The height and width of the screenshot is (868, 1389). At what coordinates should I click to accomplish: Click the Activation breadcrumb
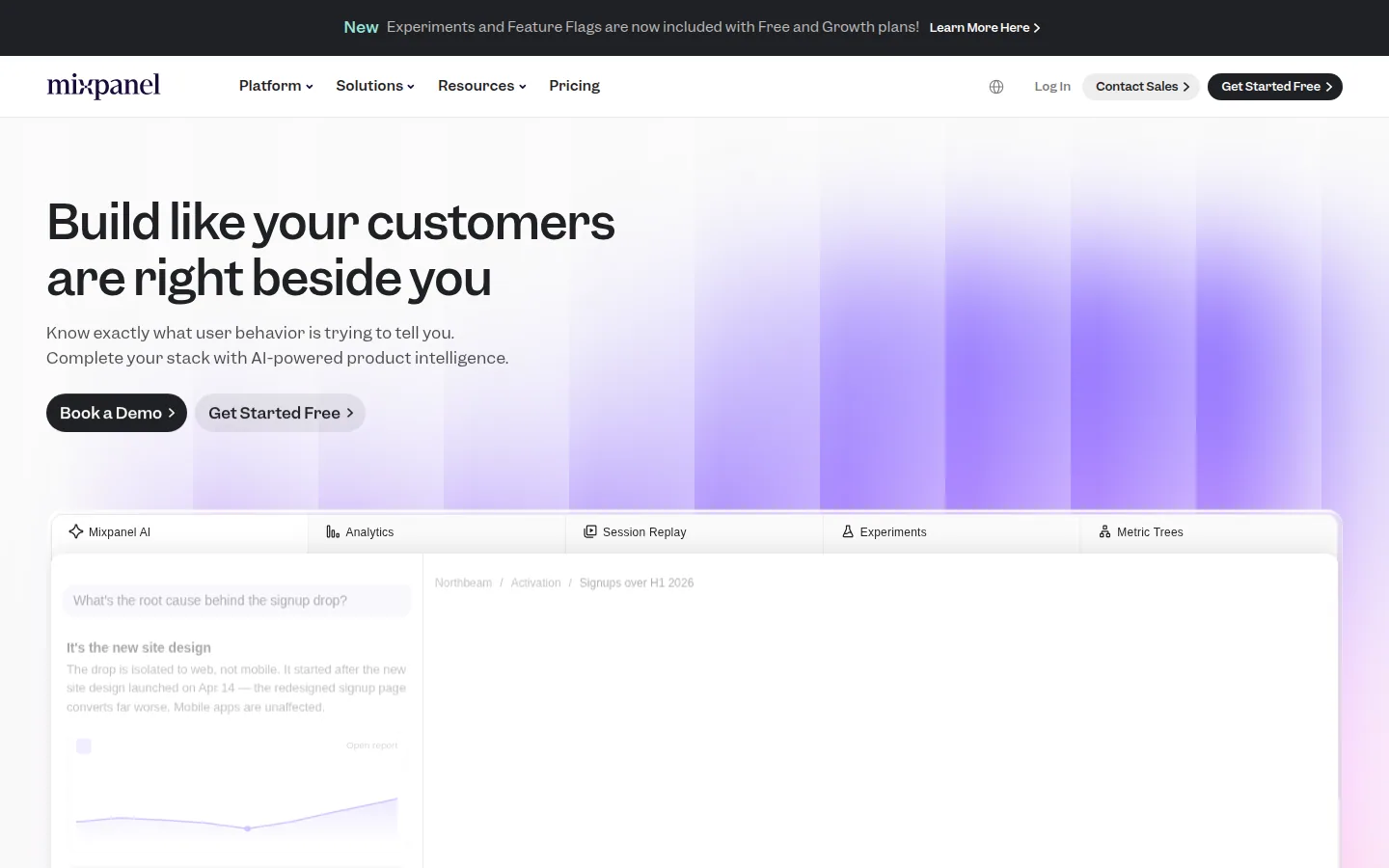coord(535,583)
